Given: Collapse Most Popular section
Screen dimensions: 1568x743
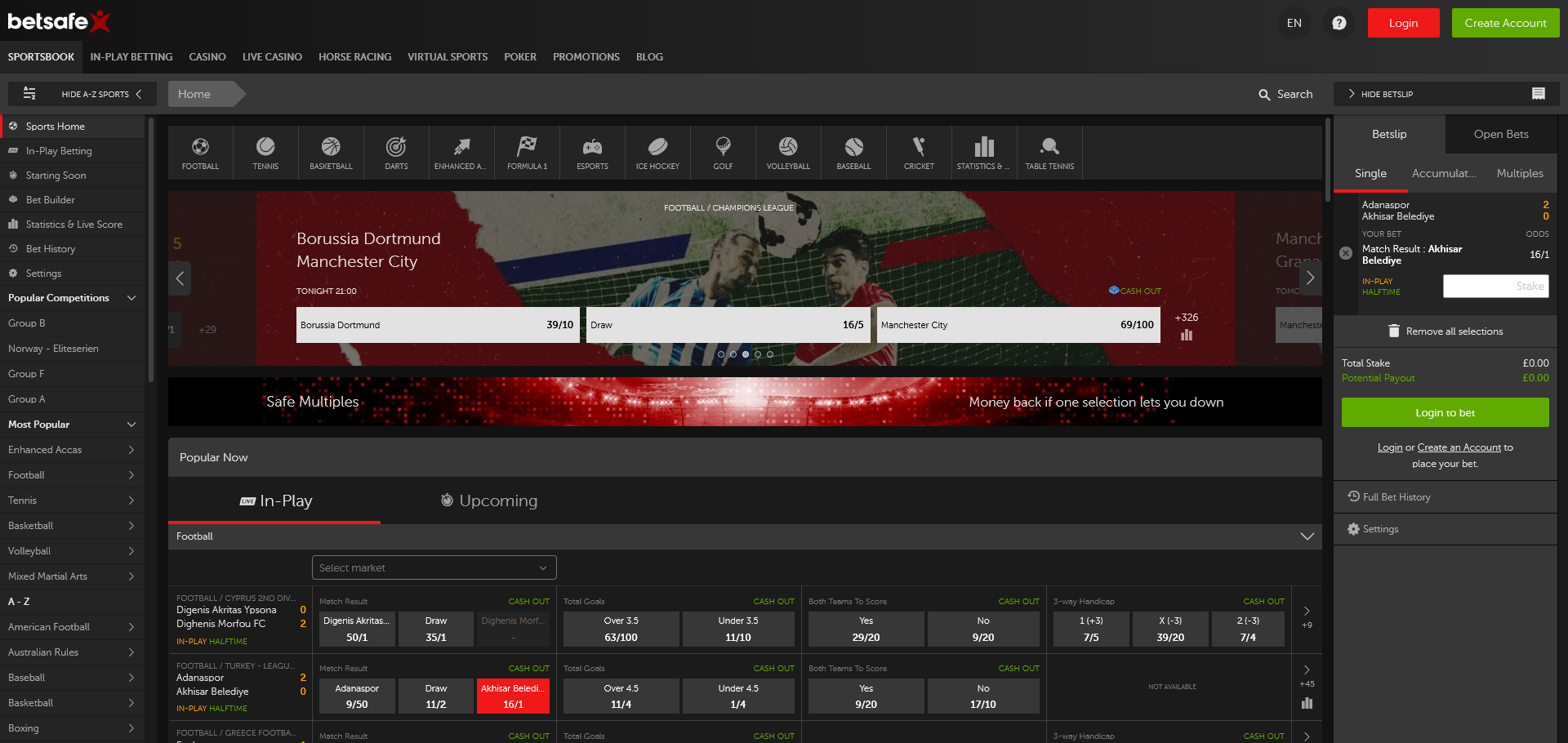Looking at the screenshot, I should pos(131,425).
